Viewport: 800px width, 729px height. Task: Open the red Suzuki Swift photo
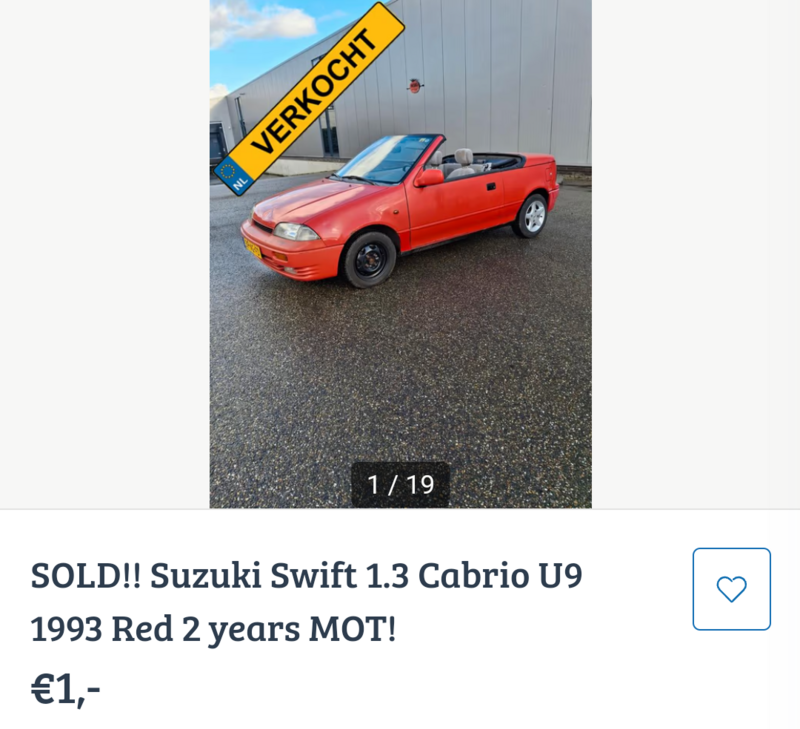[401, 254]
